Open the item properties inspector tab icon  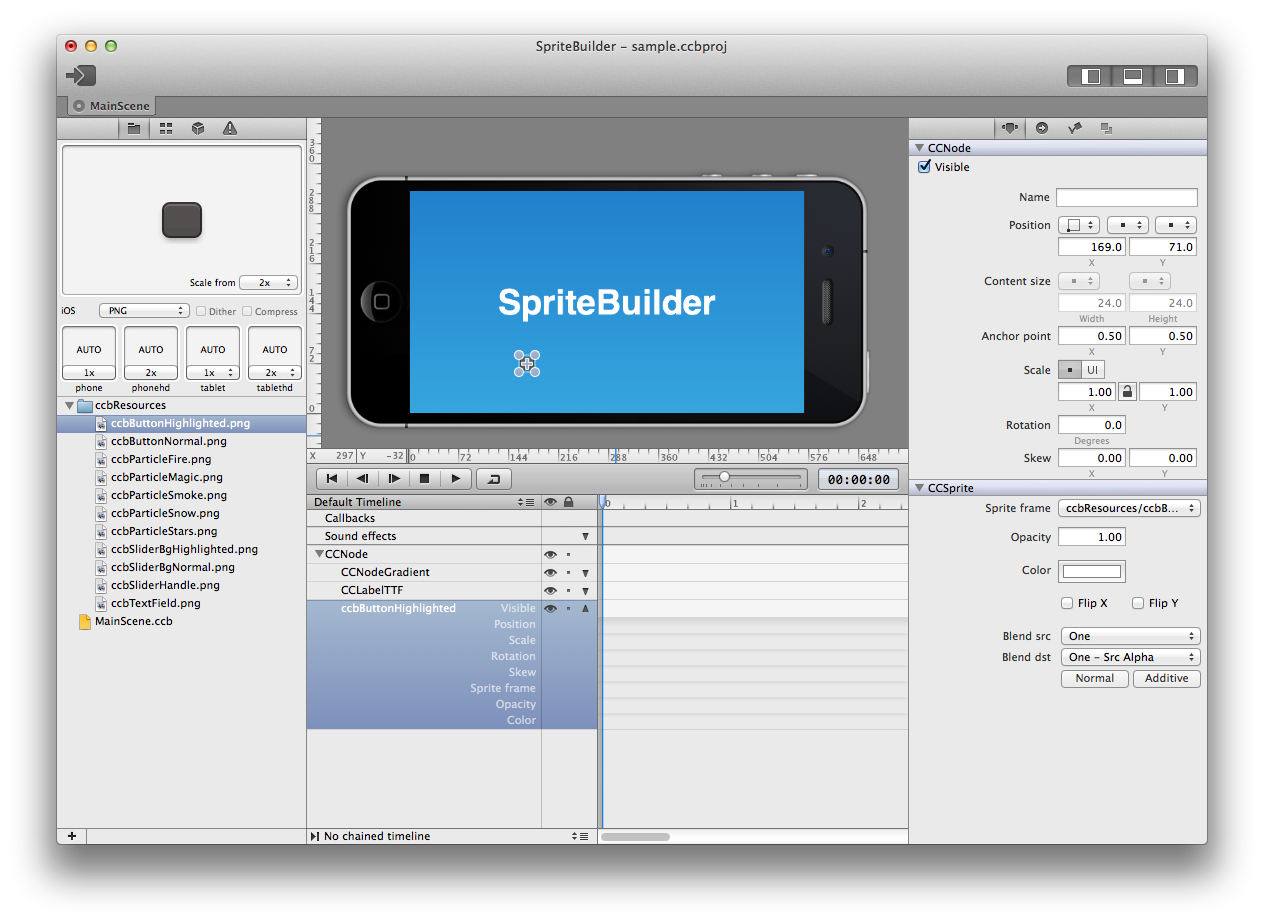coord(1010,128)
